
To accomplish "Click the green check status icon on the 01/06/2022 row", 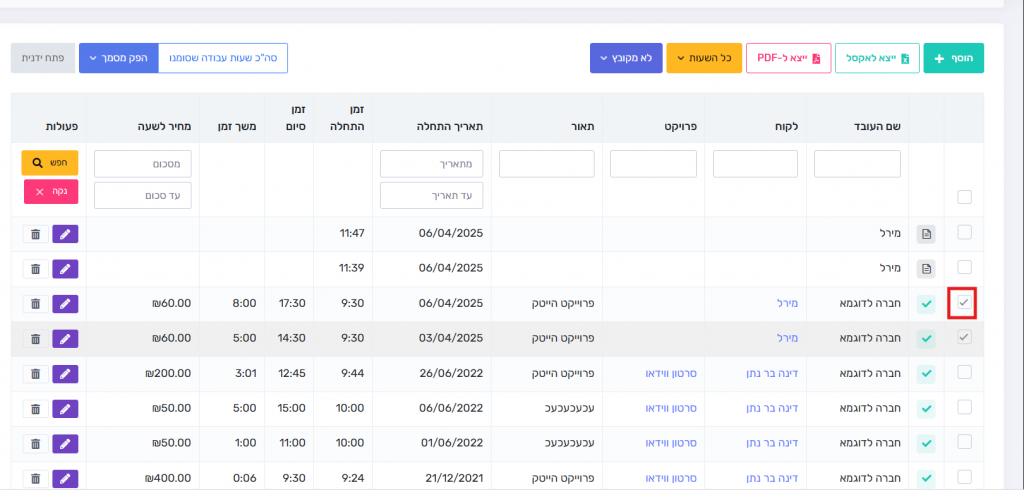I will pyautogui.click(x=926, y=444).
